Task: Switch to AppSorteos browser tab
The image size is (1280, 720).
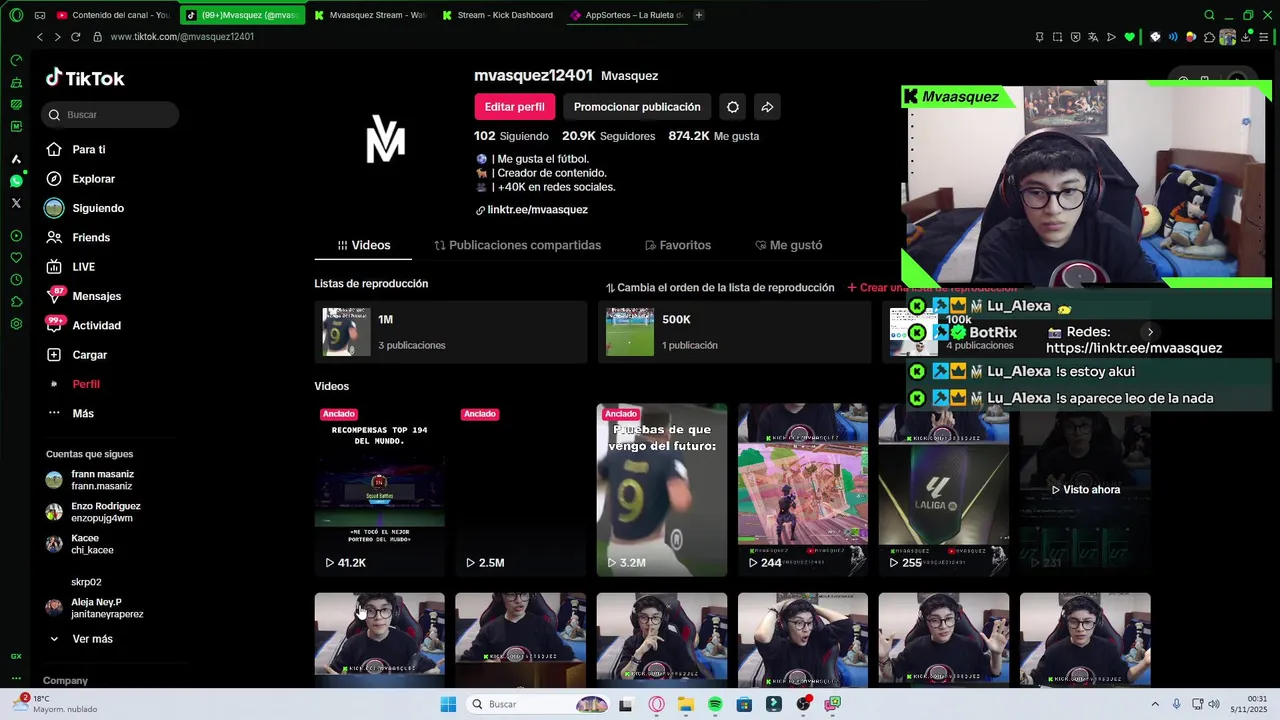Action: coord(625,15)
